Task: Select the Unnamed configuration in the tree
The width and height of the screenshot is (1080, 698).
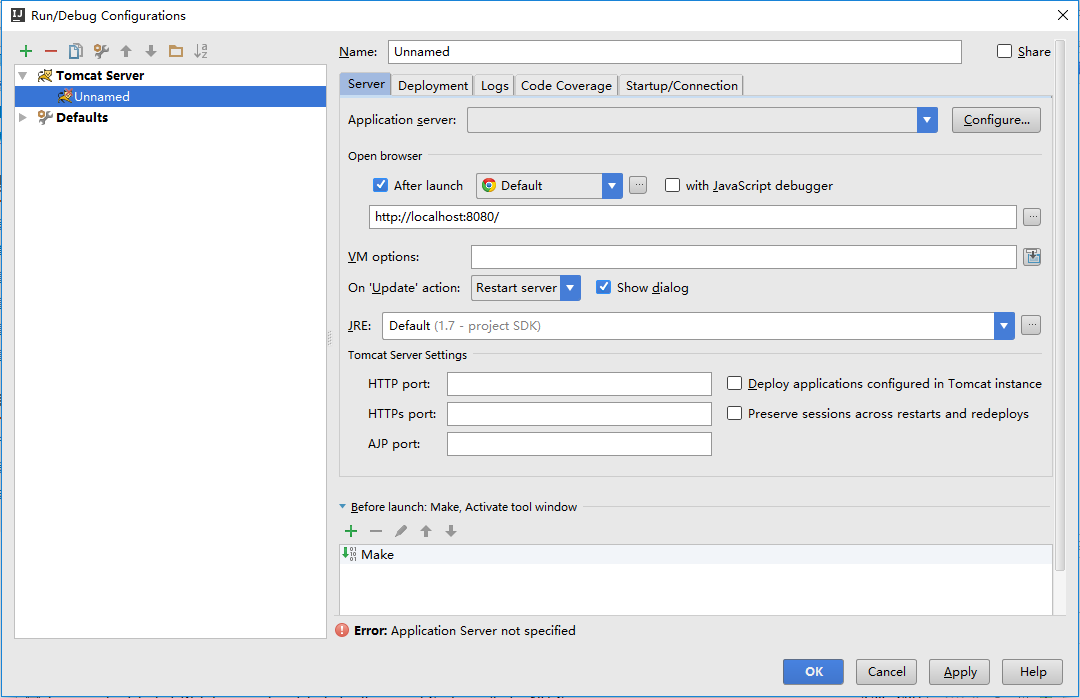Action: point(171,96)
